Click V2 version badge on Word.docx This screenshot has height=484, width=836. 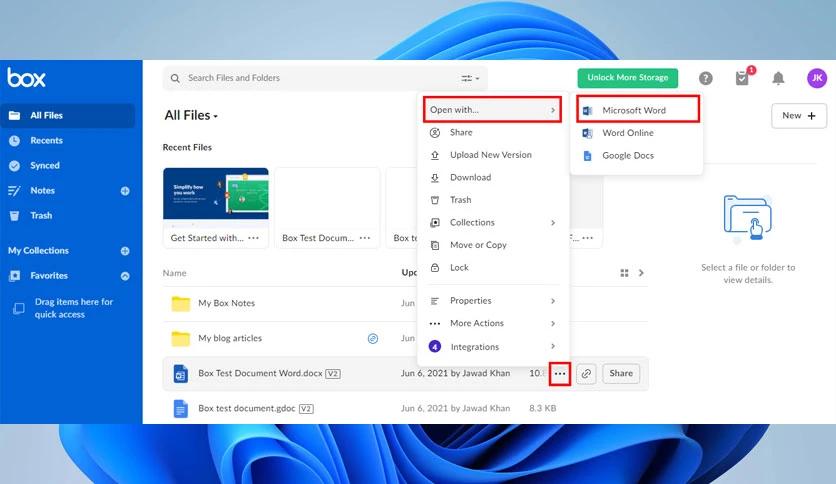click(333, 374)
